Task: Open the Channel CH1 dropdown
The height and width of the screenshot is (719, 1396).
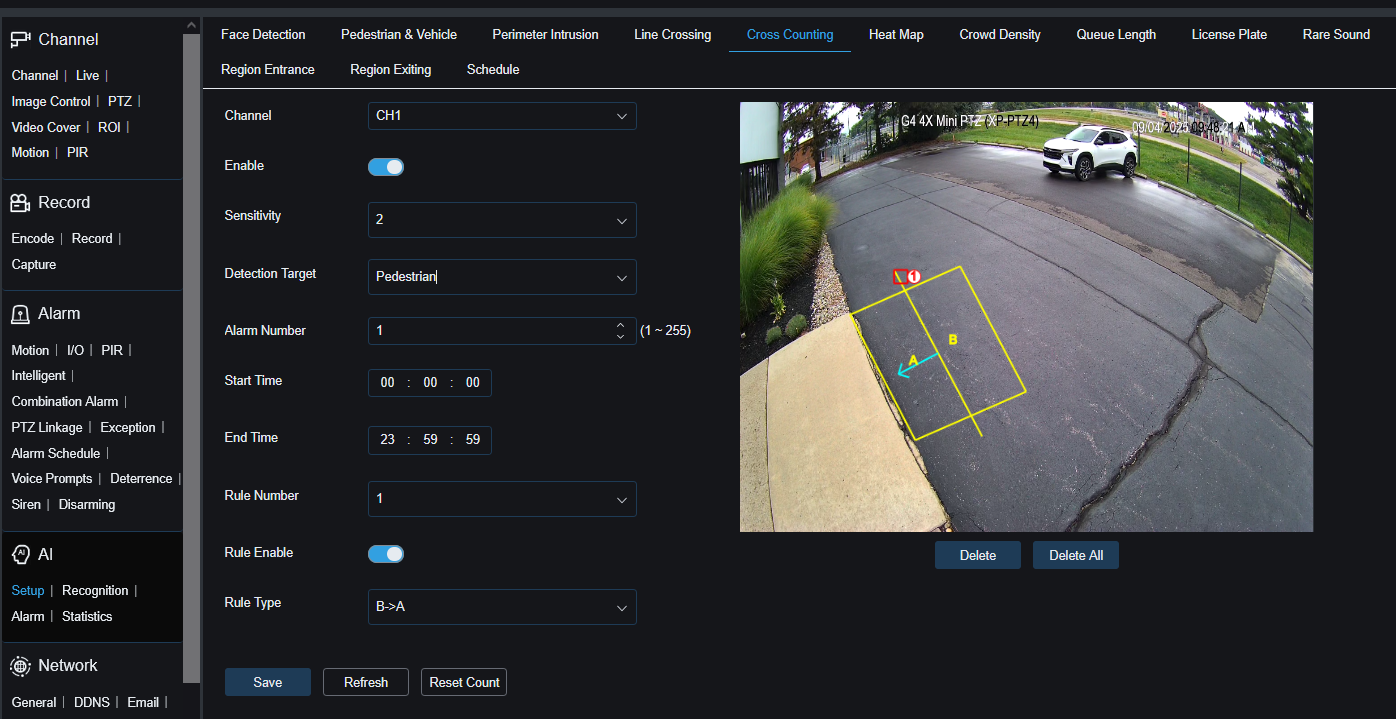Action: tap(502, 116)
